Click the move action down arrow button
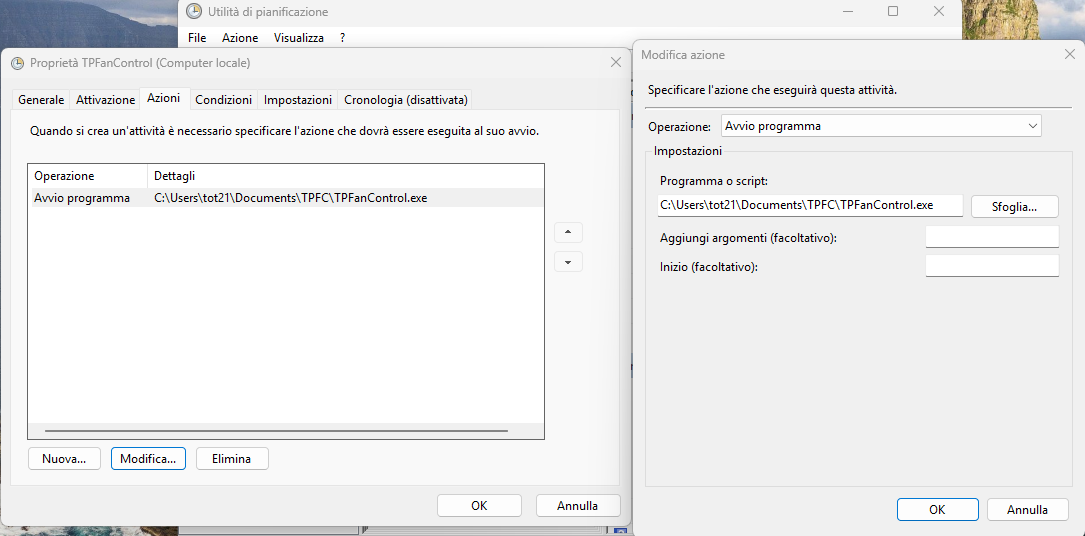Screen dimensions: 1085x536 568,262
